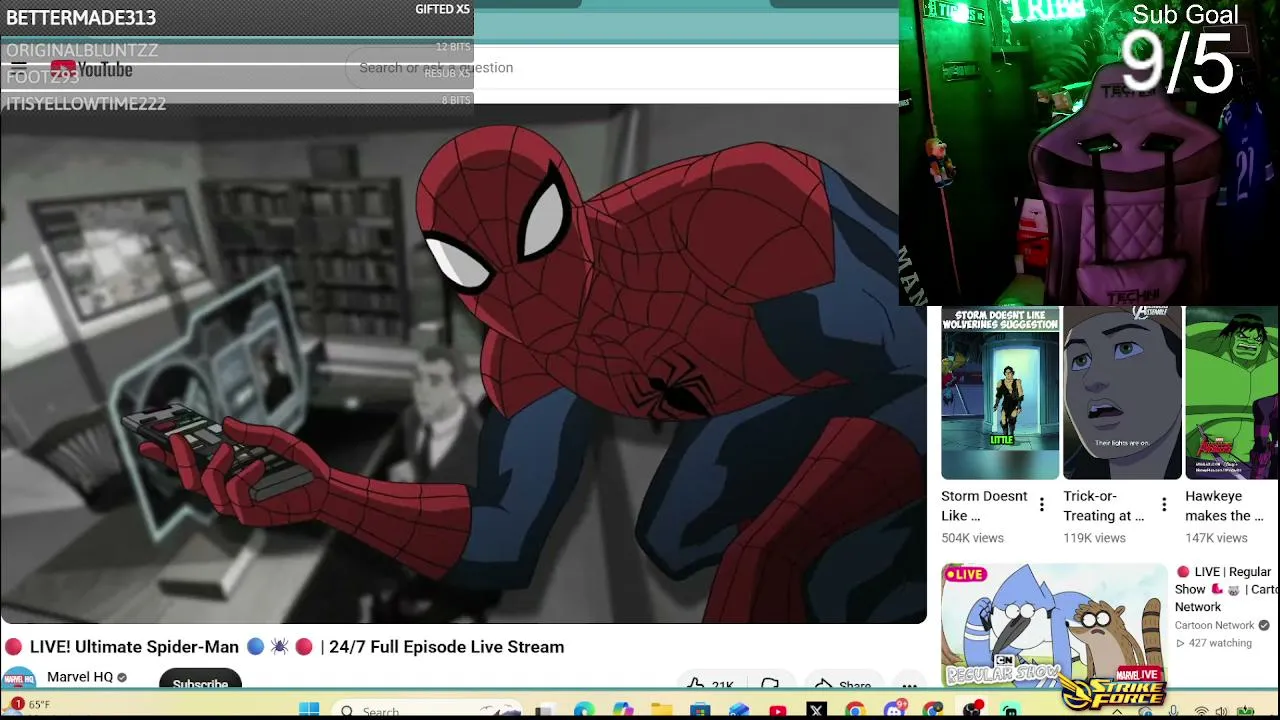Click the 'Storm Doesnt Like ...' short title
Screen dimensions: 1280x720
tap(984, 506)
